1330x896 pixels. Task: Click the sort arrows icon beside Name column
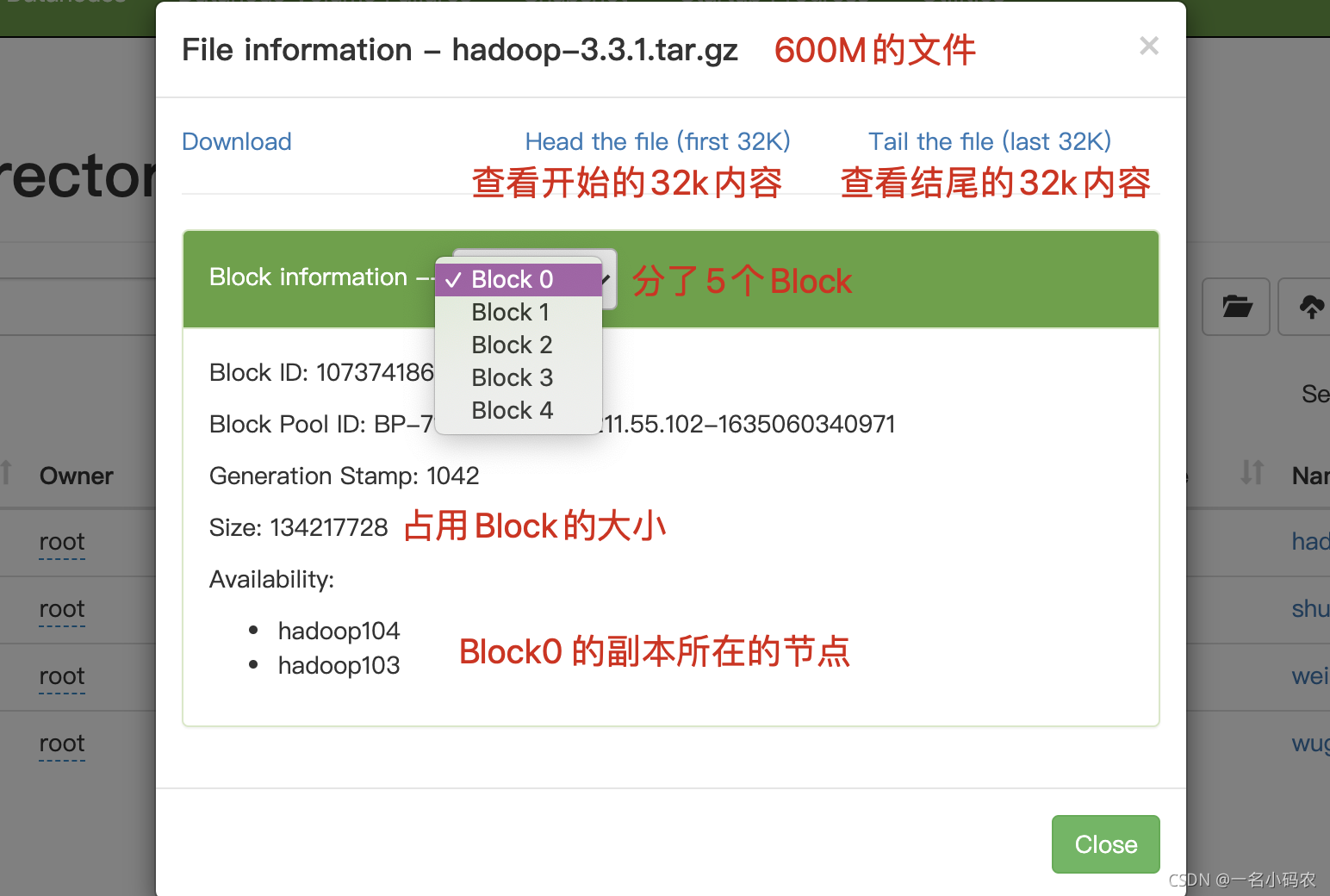click(x=1252, y=473)
